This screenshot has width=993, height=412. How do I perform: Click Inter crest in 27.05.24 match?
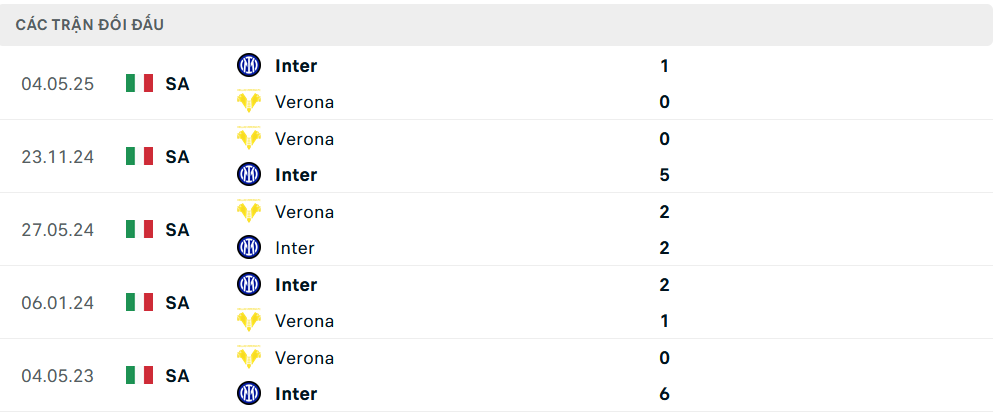click(x=248, y=248)
